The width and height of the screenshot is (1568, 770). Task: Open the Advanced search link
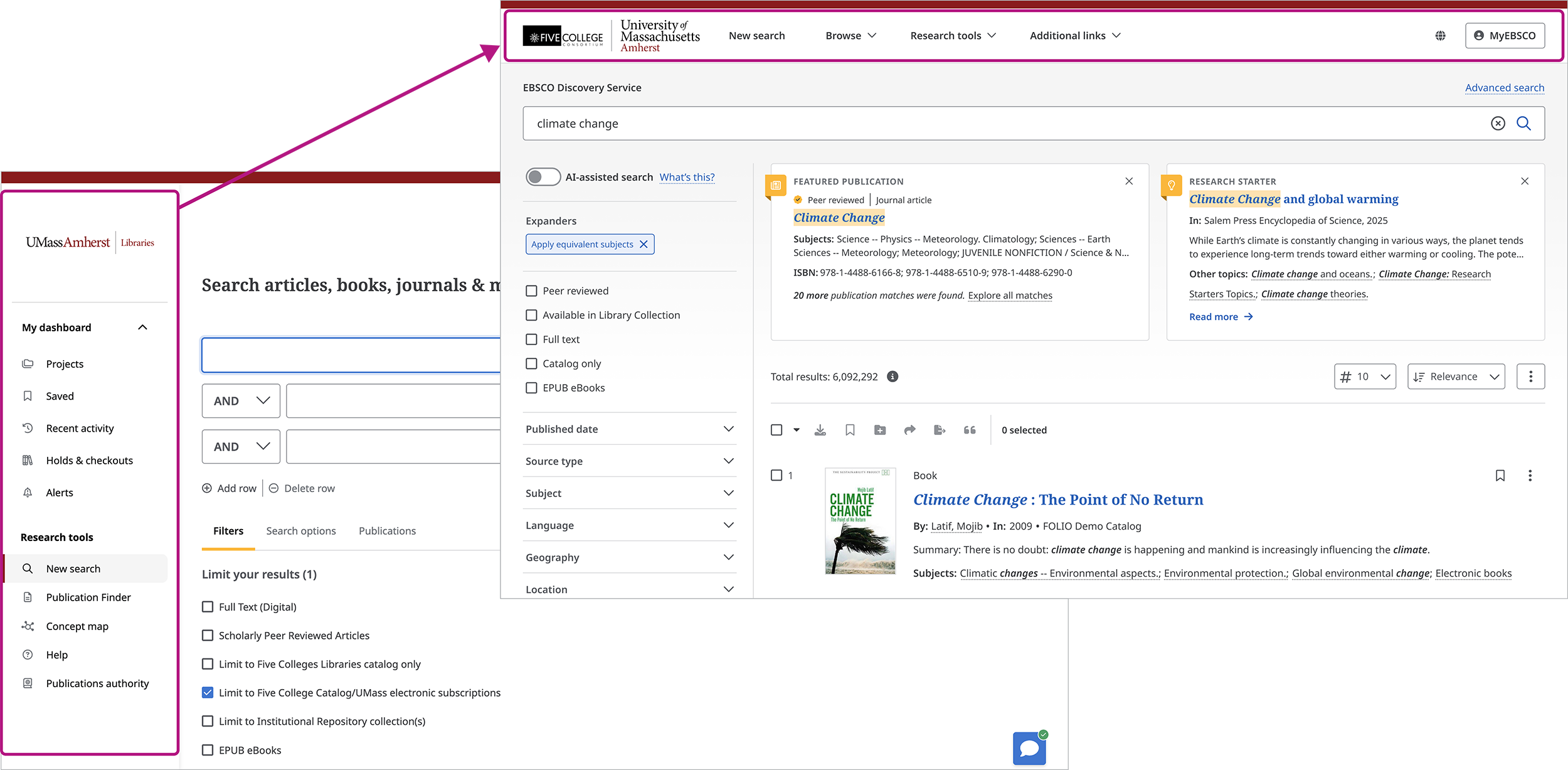[x=1505, y=88]
